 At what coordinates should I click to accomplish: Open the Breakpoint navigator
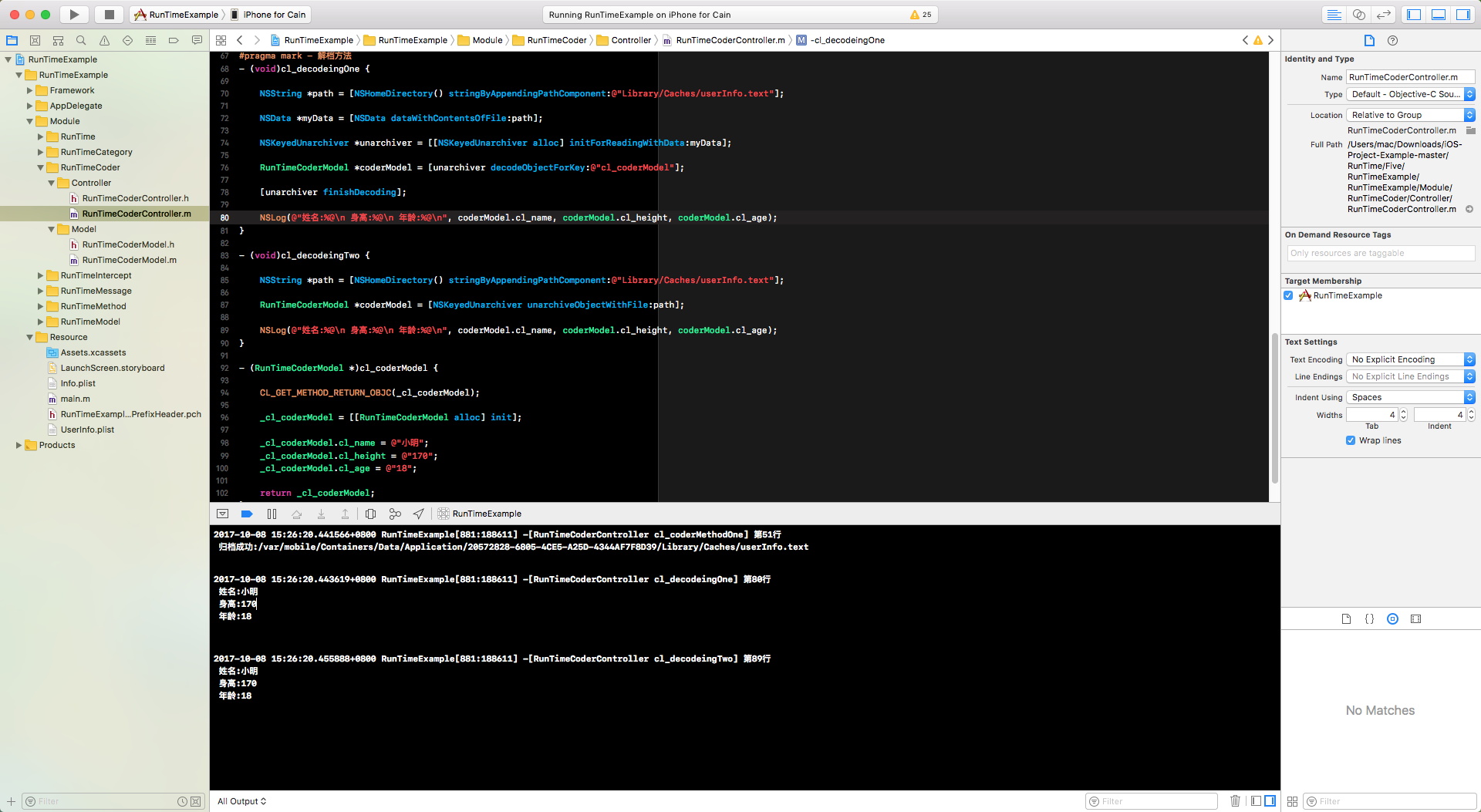[174, 40]
